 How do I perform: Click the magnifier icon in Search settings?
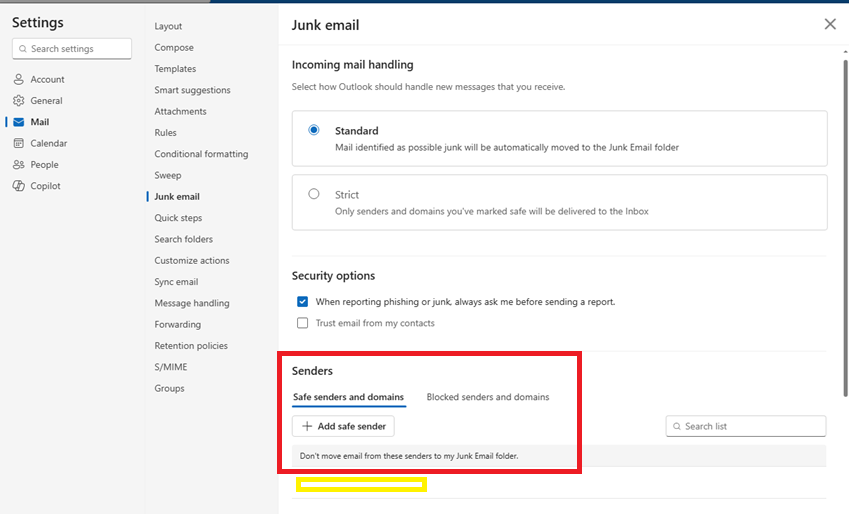(23, 49)
